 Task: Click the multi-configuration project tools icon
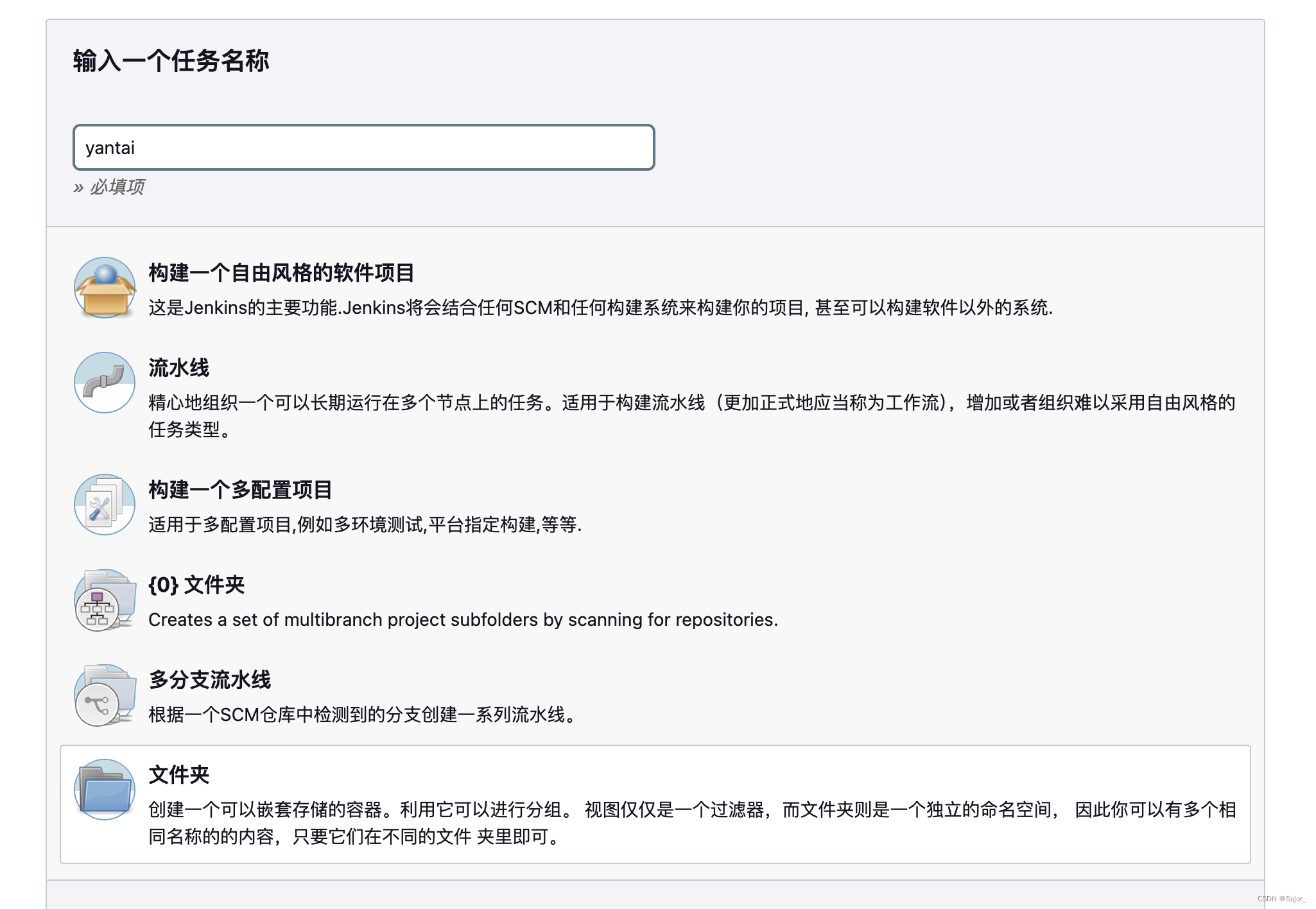click(x=105, y=505)
